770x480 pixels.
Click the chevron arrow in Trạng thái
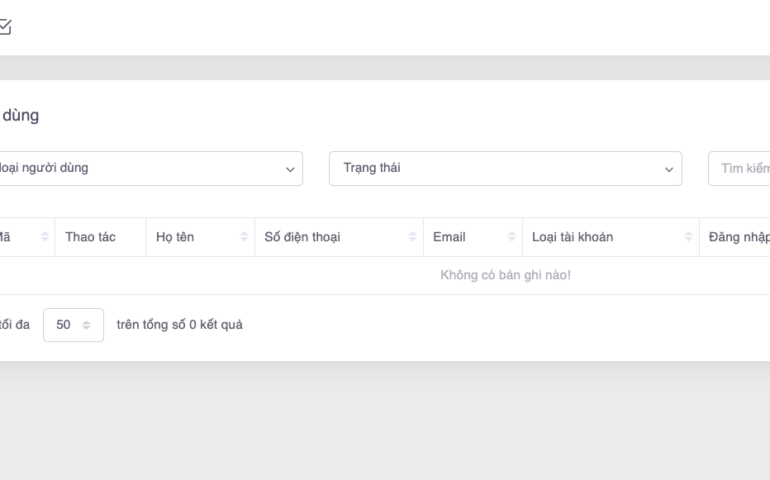669,169
